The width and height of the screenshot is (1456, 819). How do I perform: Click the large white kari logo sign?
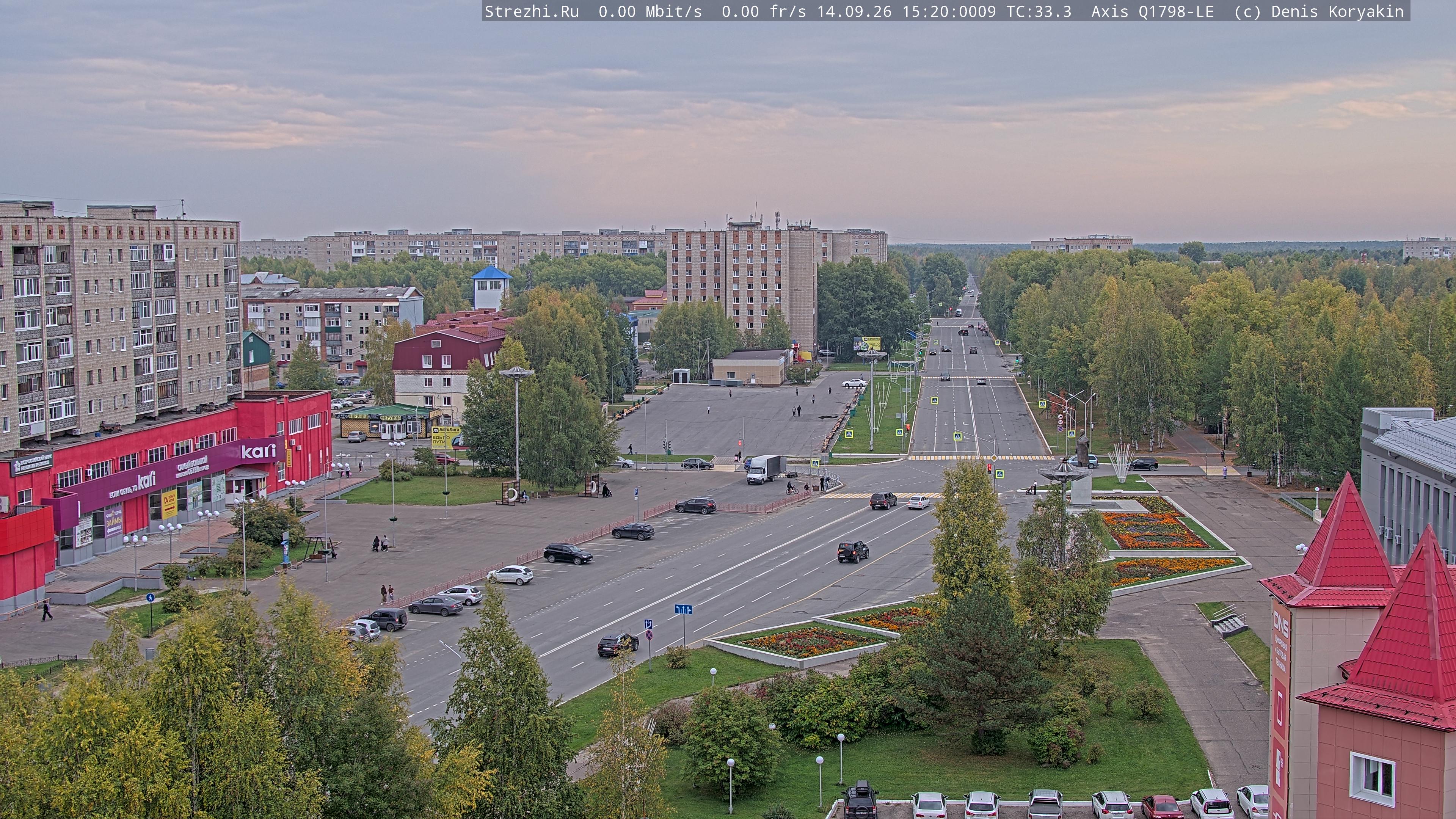(259, 451)
